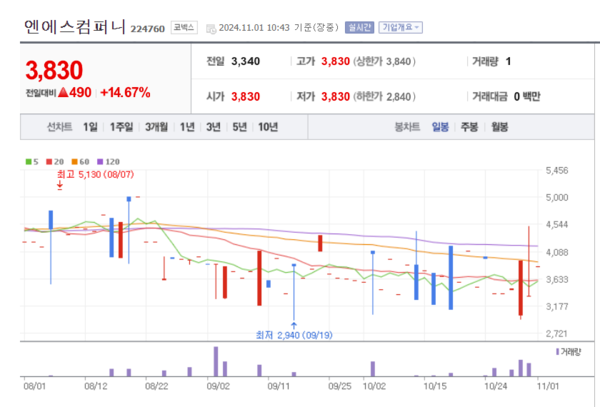Click the calendar icon beside the 2024.11.01 date
The image size is (600, 407).
coord(211,29)
